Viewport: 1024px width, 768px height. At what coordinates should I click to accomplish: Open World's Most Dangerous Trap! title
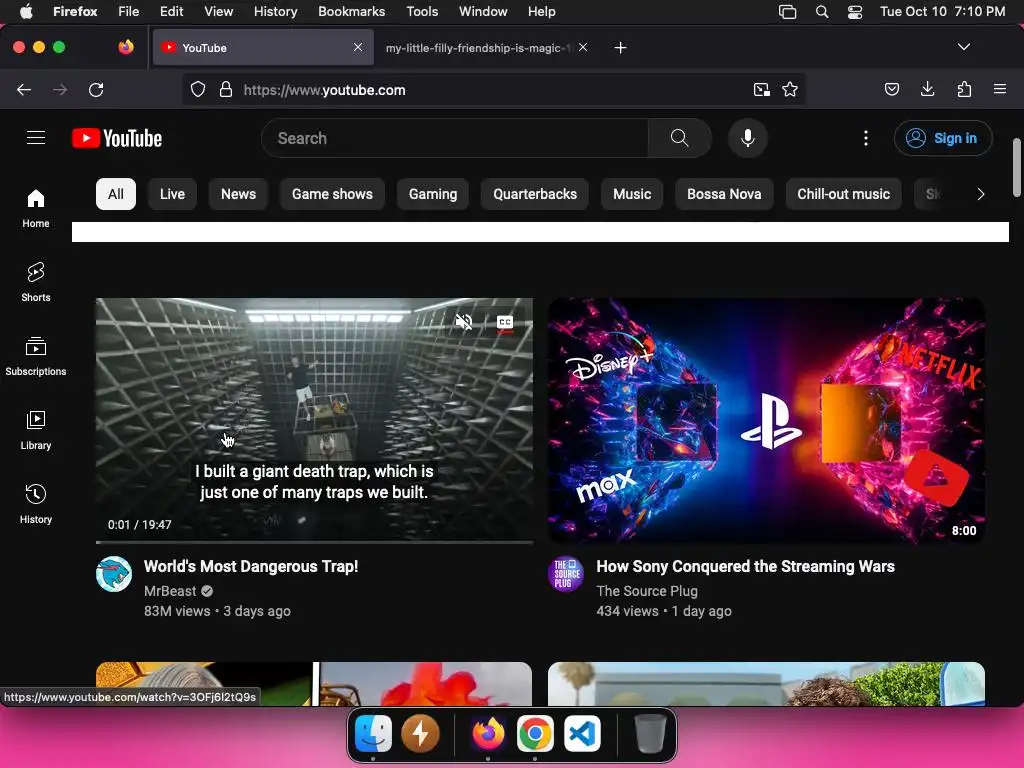pos(251,566)
